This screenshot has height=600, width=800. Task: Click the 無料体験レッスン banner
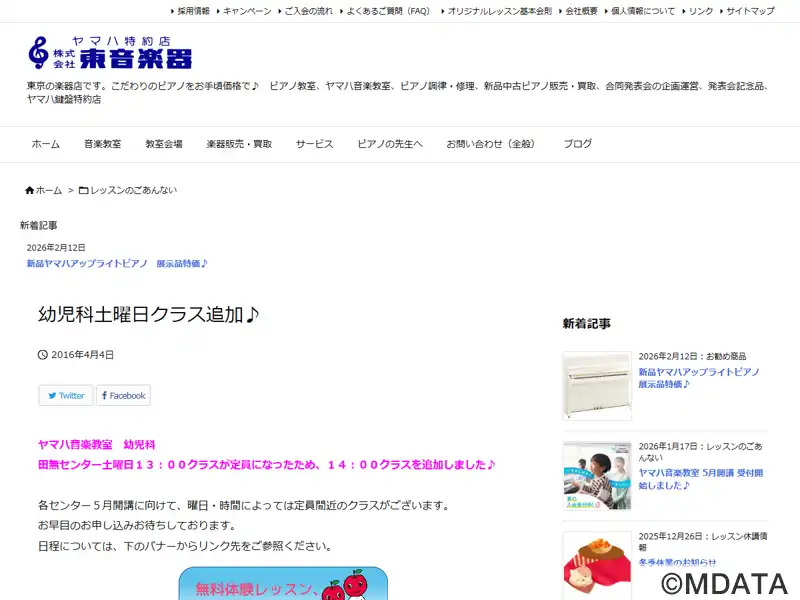pyautogui.click(x=283, y=583)
